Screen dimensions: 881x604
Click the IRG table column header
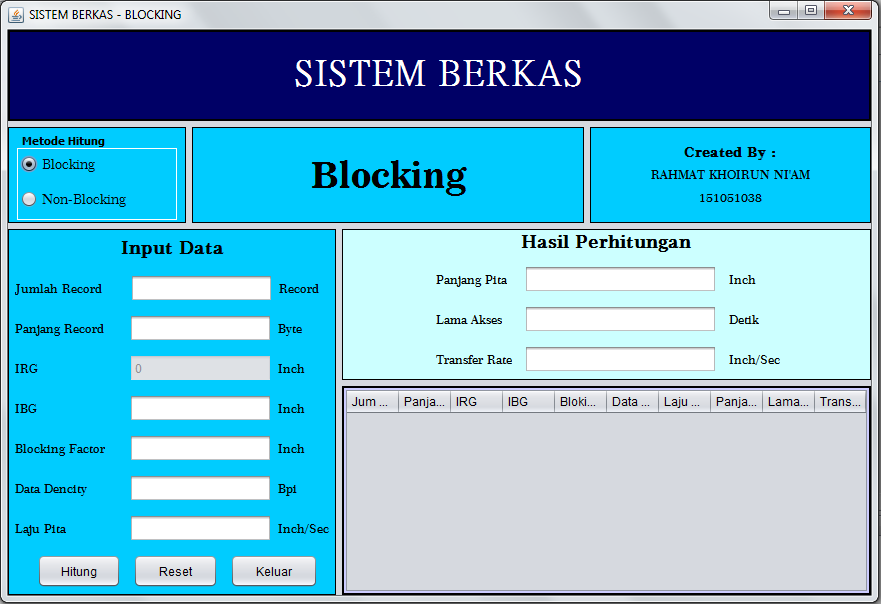476,402
